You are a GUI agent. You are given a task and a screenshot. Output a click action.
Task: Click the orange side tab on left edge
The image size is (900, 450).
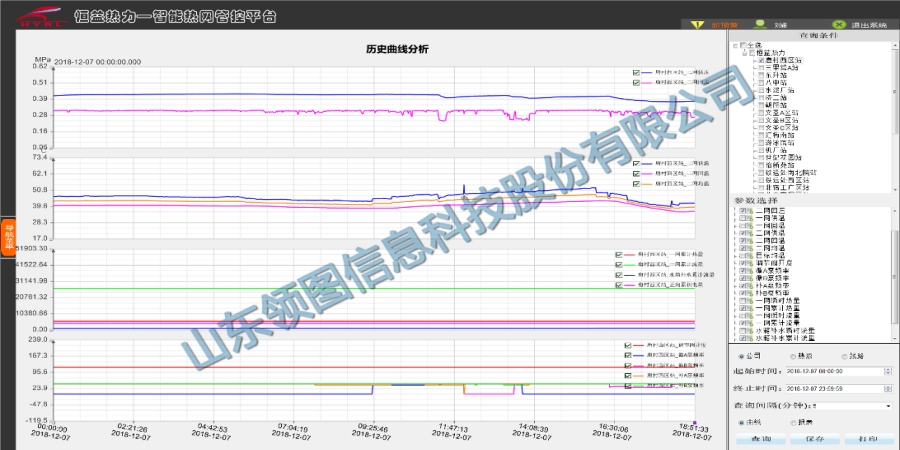[x=8, y=236]
